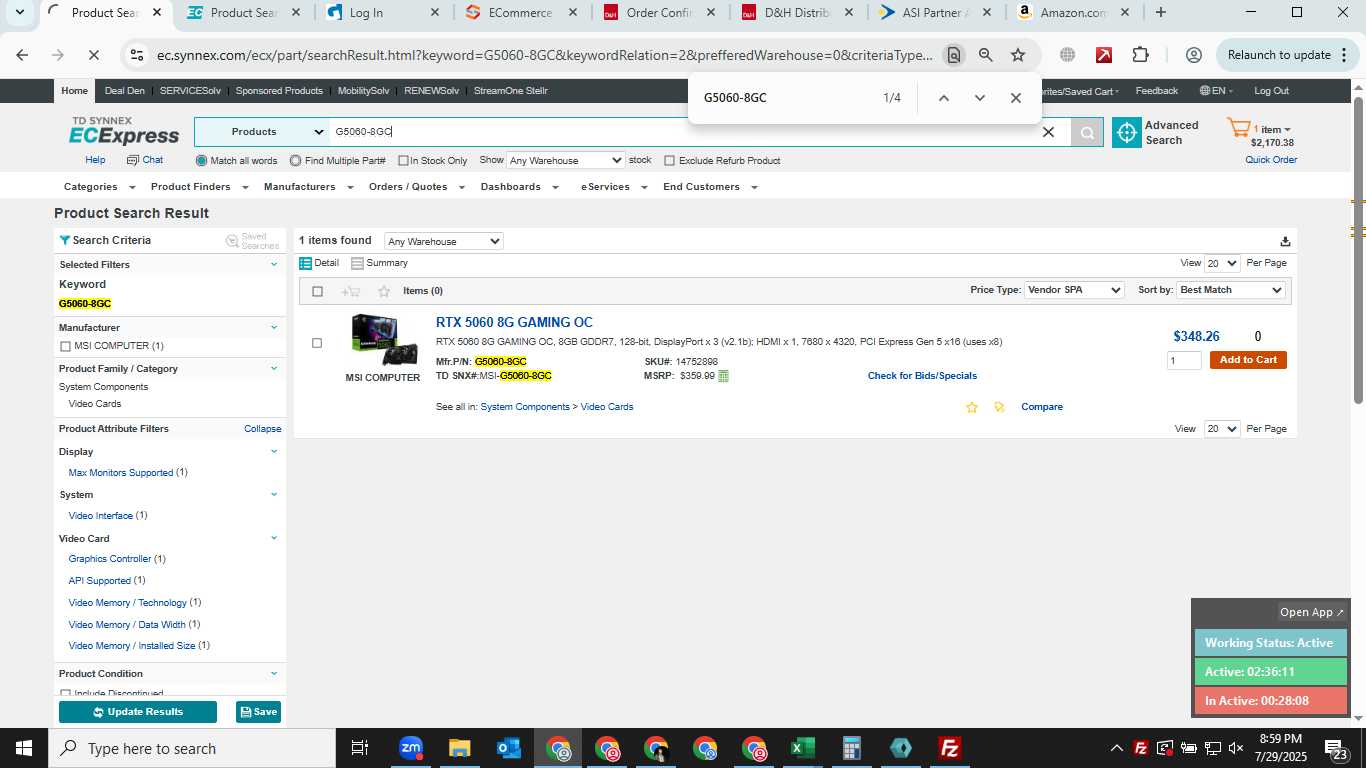The height and width of the screenshot is (768, 1366).
Task: Switch to the Amazon.com browser tab
Action: click(x=1073, y=13)
